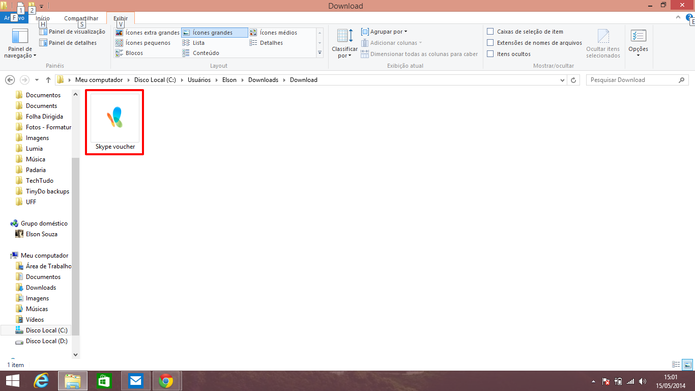This screenshot has height=391, width=695.
Task: Select Ícones extra grandes layout
Action: pyautogui.click(x=147, y=32)
